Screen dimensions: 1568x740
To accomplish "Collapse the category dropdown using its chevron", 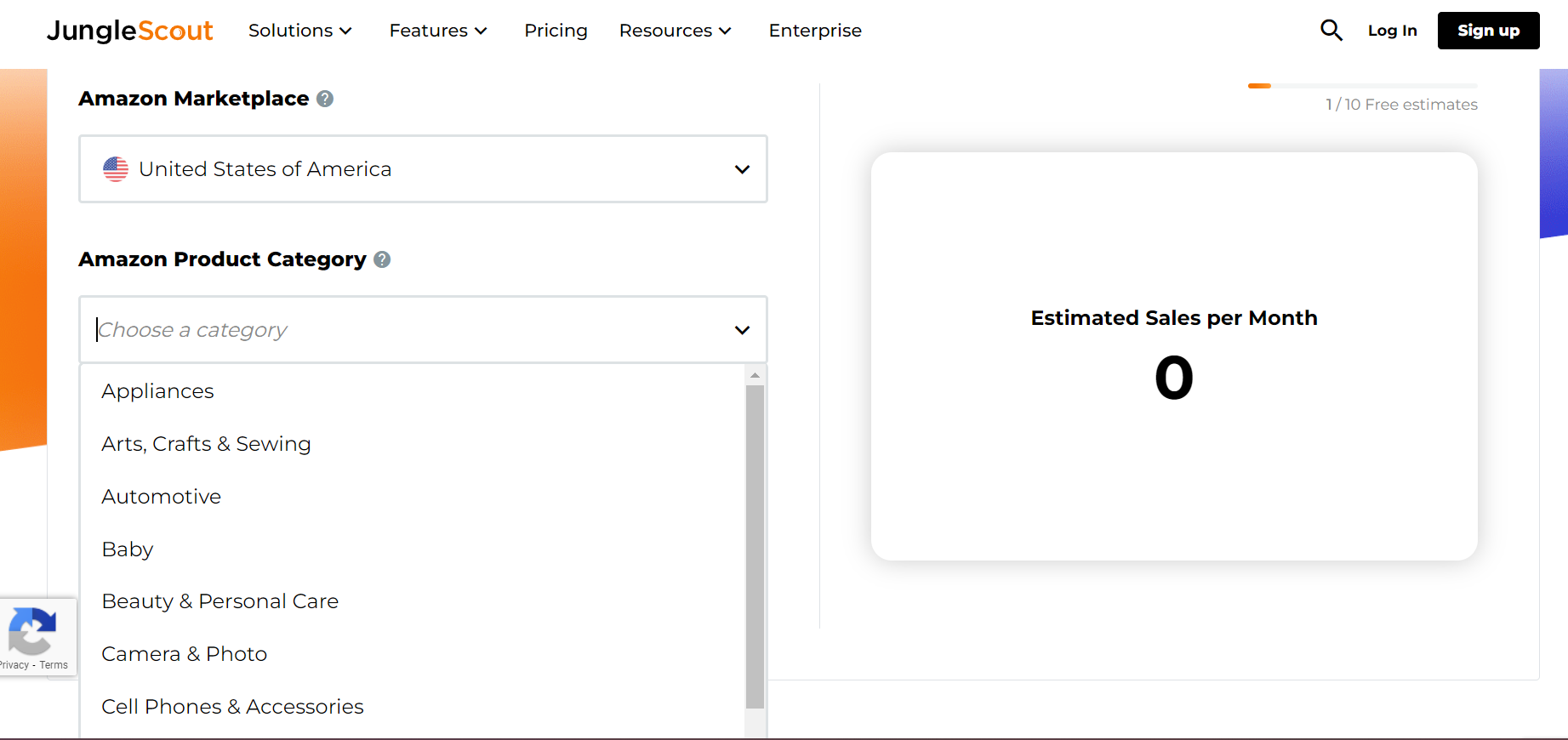I will [742, 330].
